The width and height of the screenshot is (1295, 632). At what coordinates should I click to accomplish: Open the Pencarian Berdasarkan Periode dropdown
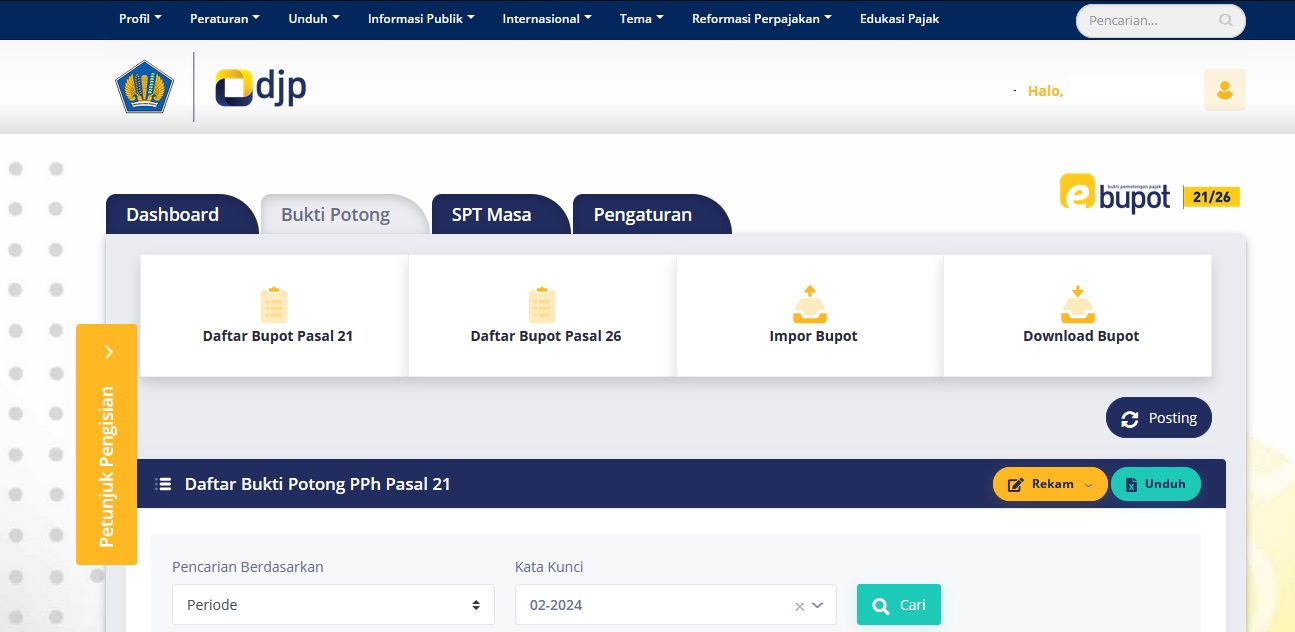[x=333, y=605]
